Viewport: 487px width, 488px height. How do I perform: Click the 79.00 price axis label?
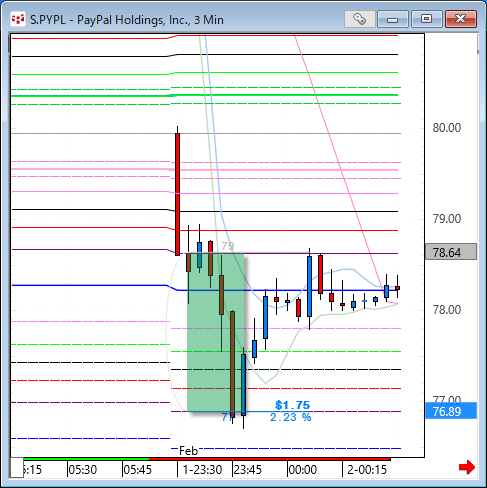[x=447, y=219]
